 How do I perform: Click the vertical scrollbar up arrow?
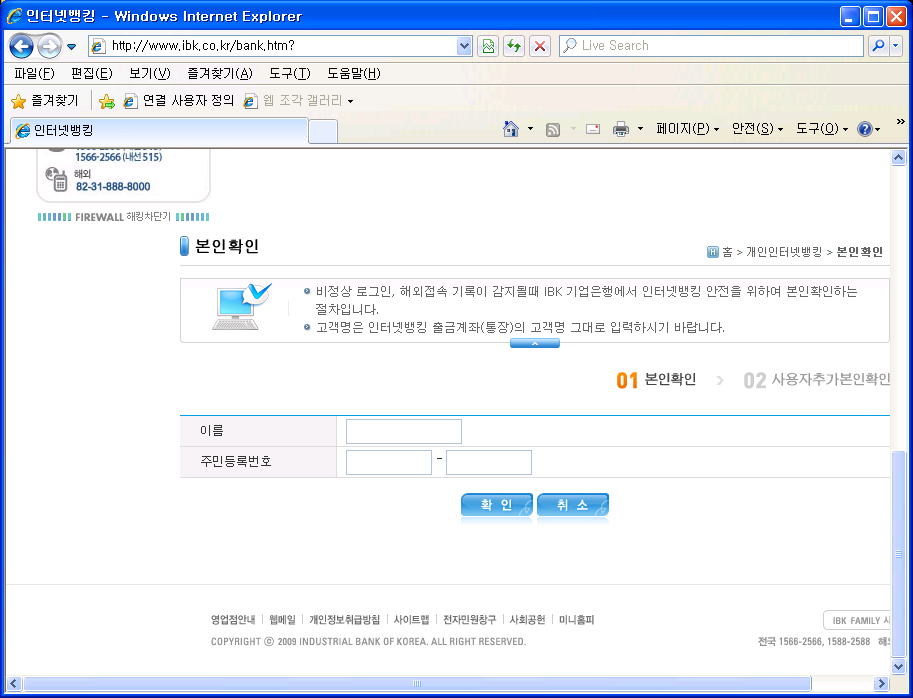click(898, 157)
